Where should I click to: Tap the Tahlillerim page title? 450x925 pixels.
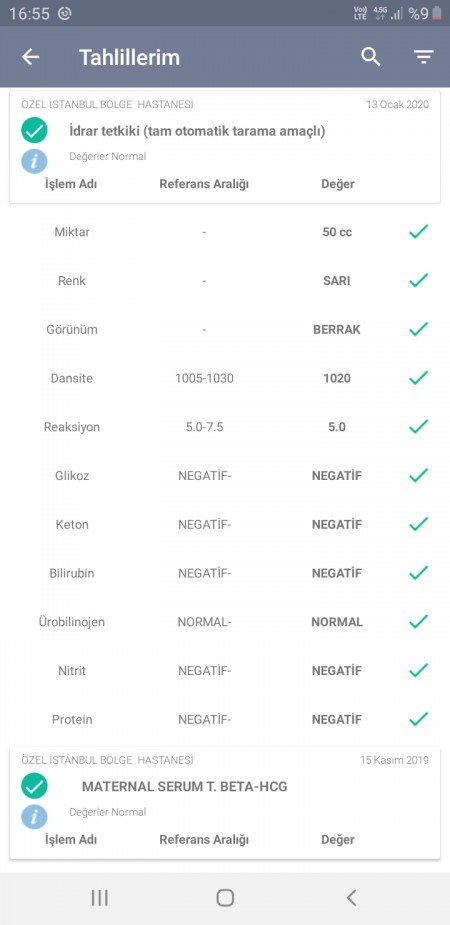point(129,57)
